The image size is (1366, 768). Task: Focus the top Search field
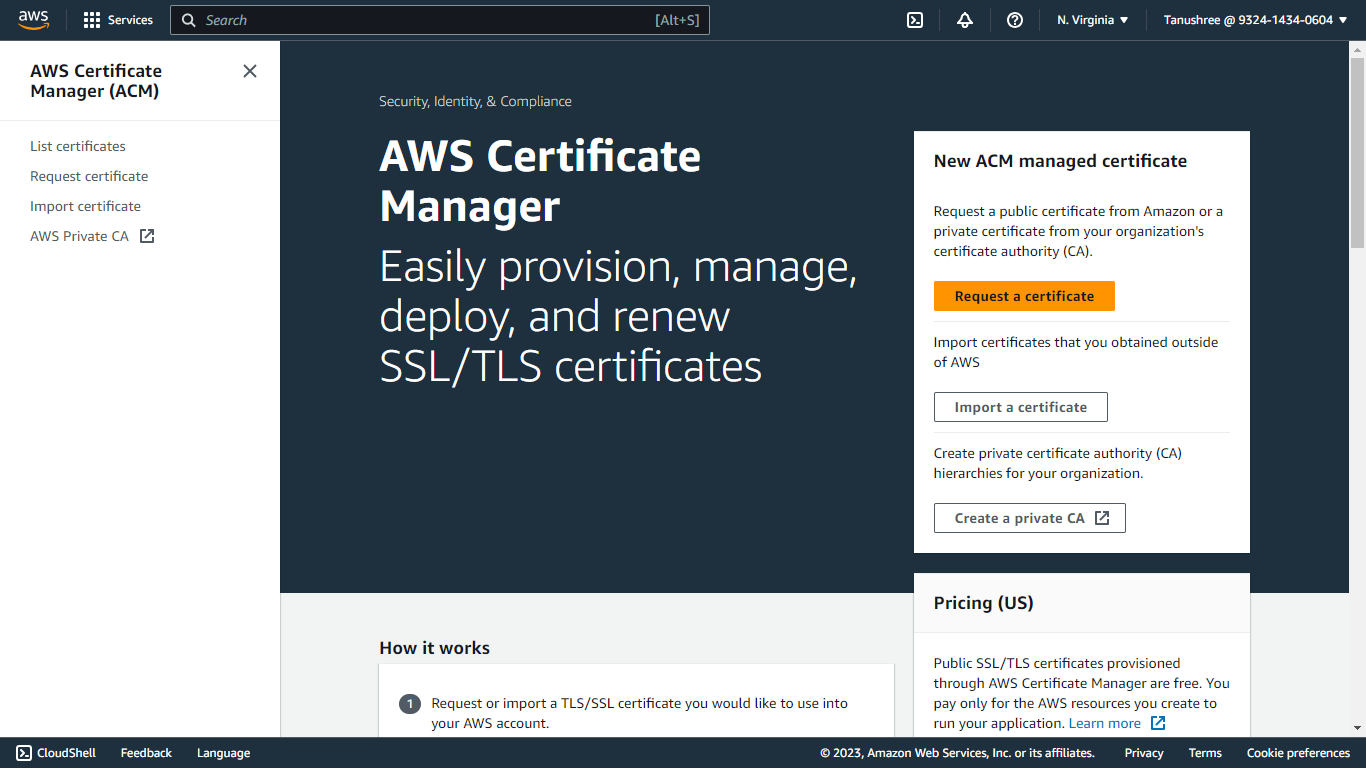(x=440, y=20)
